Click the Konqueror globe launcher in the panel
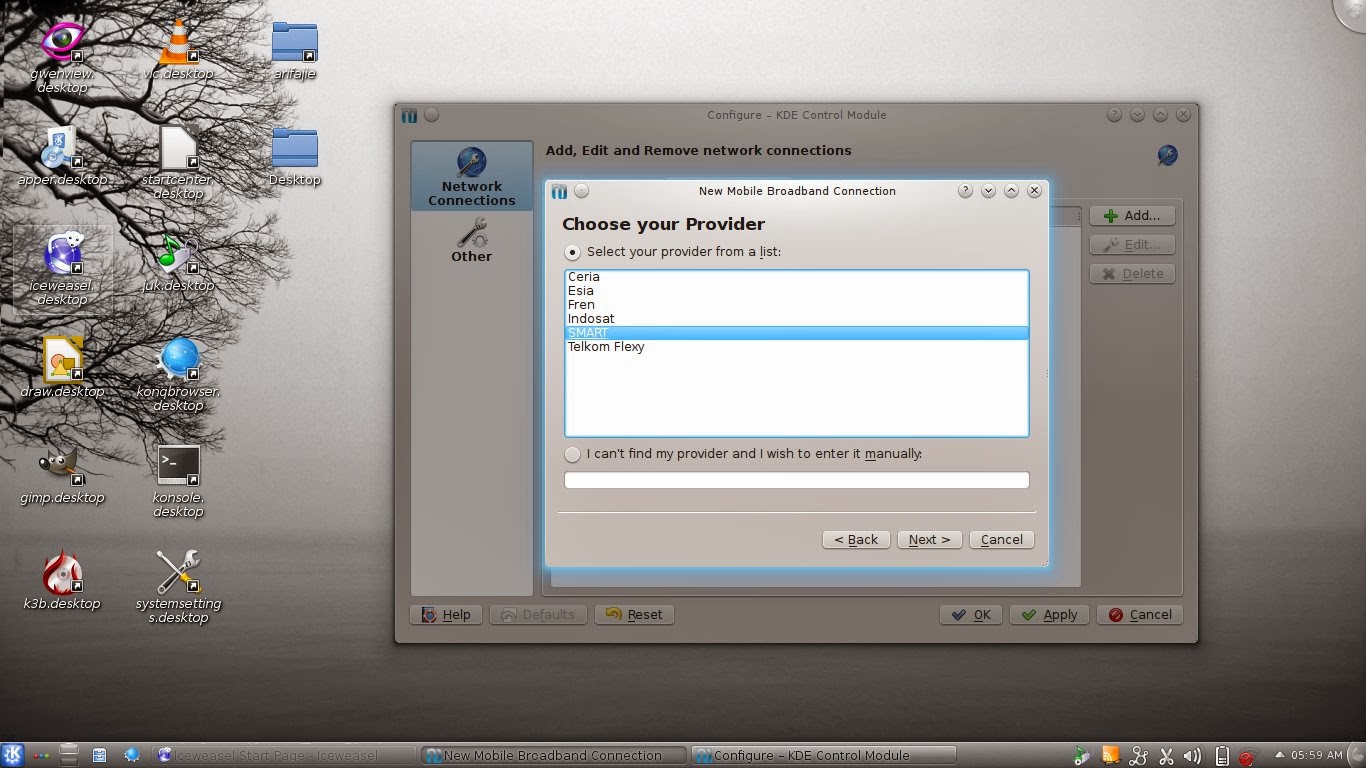The image size is (1366, 768). pos(131,755)
